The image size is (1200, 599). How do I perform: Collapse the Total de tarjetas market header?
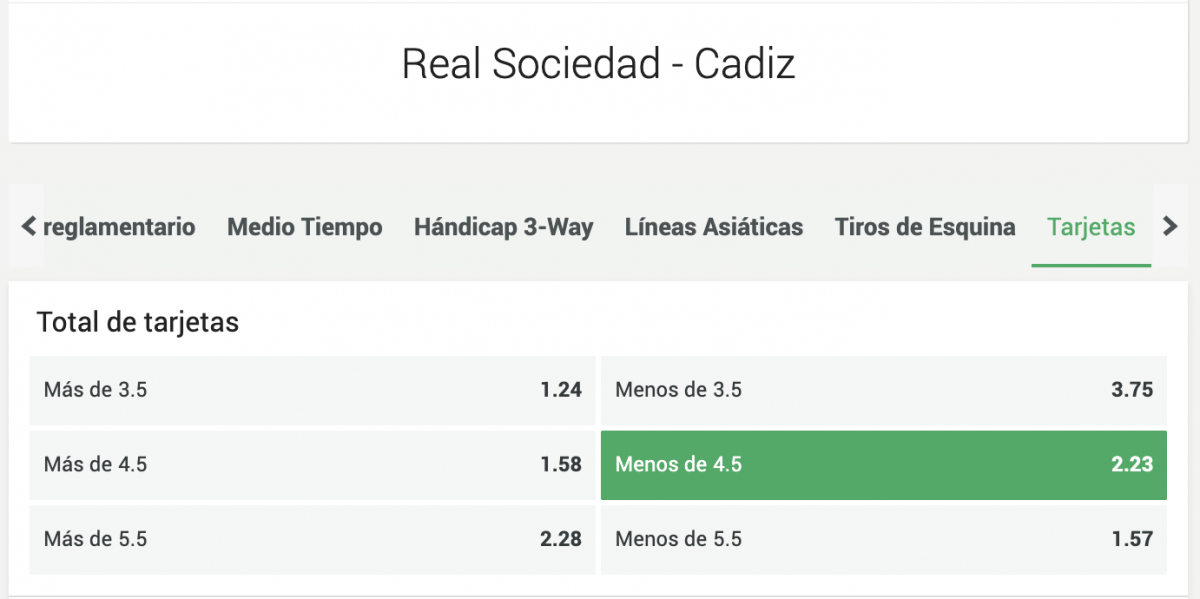138,323
